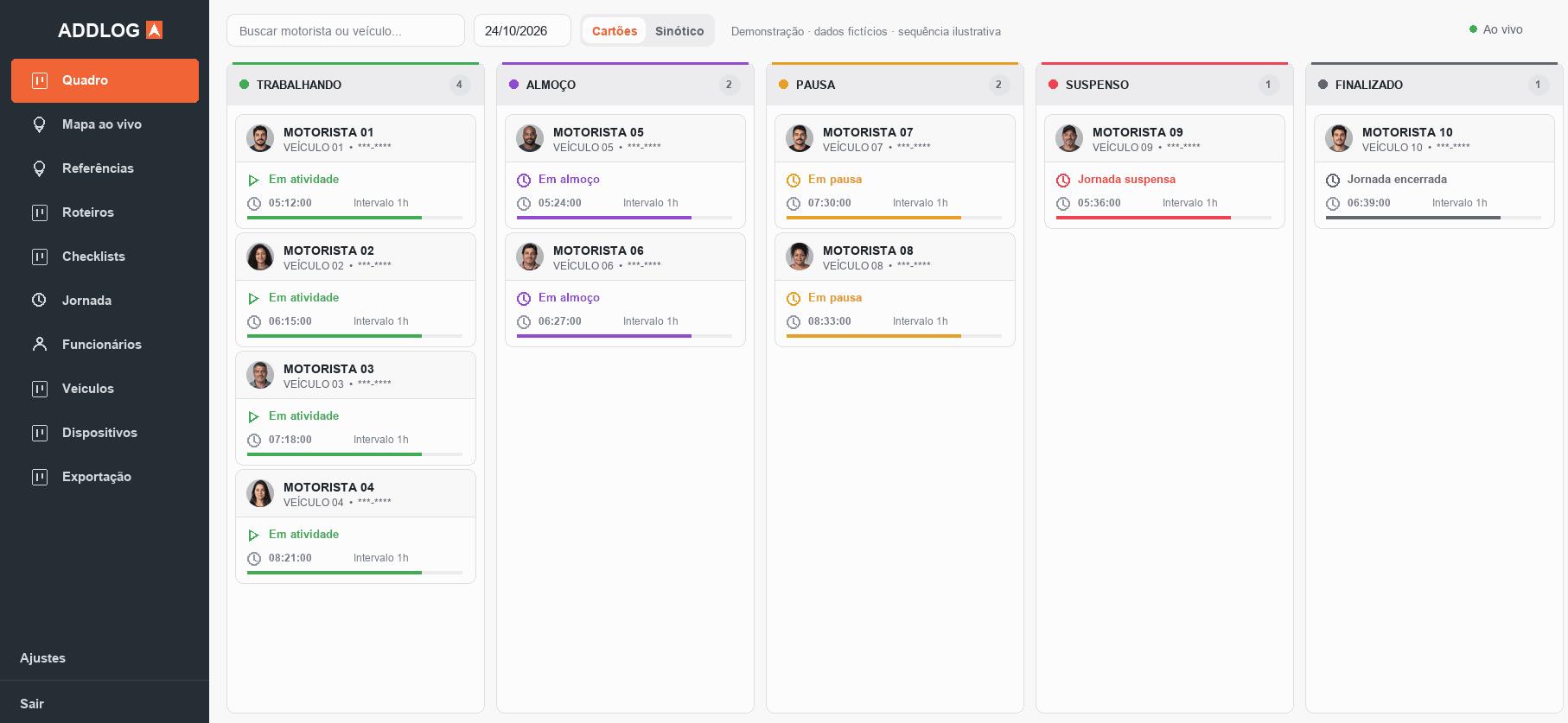Click Motorista 09 red suspended clock icon
The image size is (1568, 723).
pos(1063,180)
